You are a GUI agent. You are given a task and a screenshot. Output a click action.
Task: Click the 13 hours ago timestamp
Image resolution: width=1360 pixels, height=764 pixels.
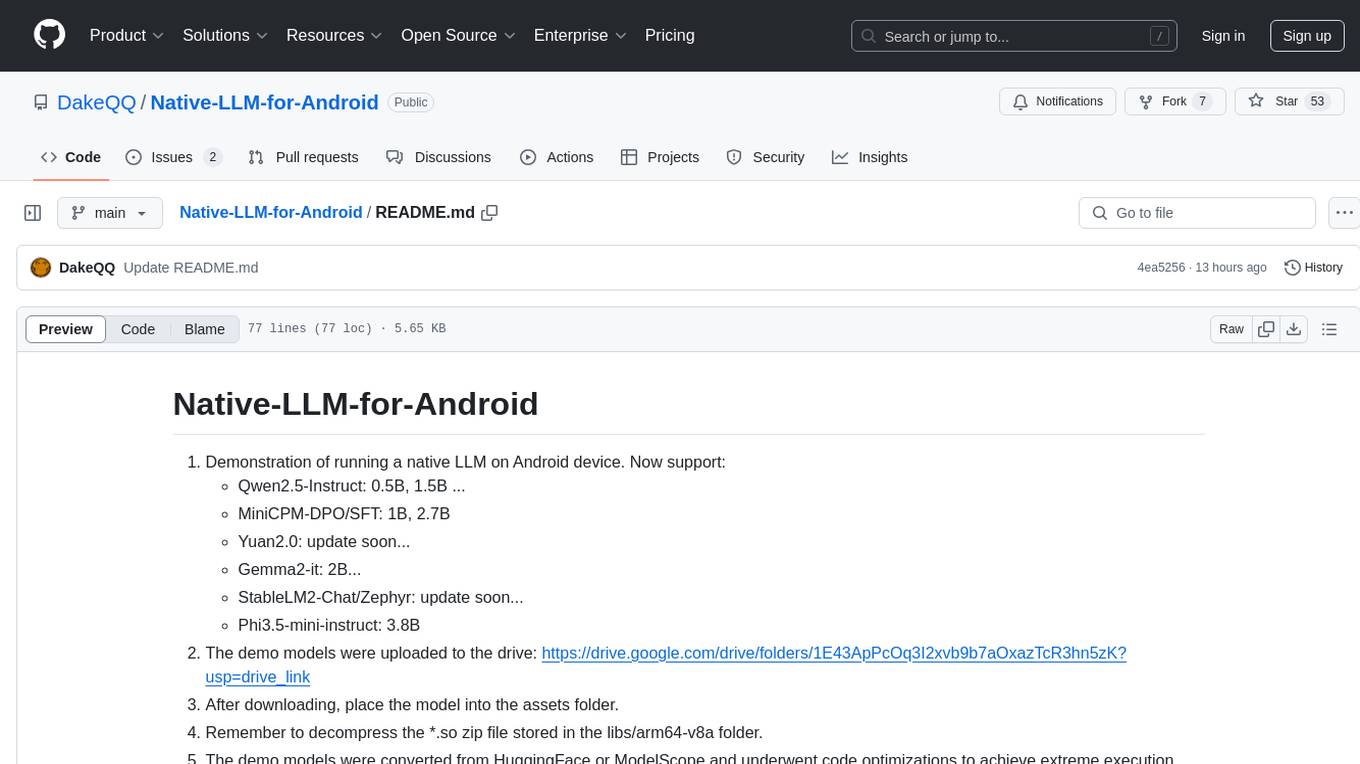pos(1231,268)
